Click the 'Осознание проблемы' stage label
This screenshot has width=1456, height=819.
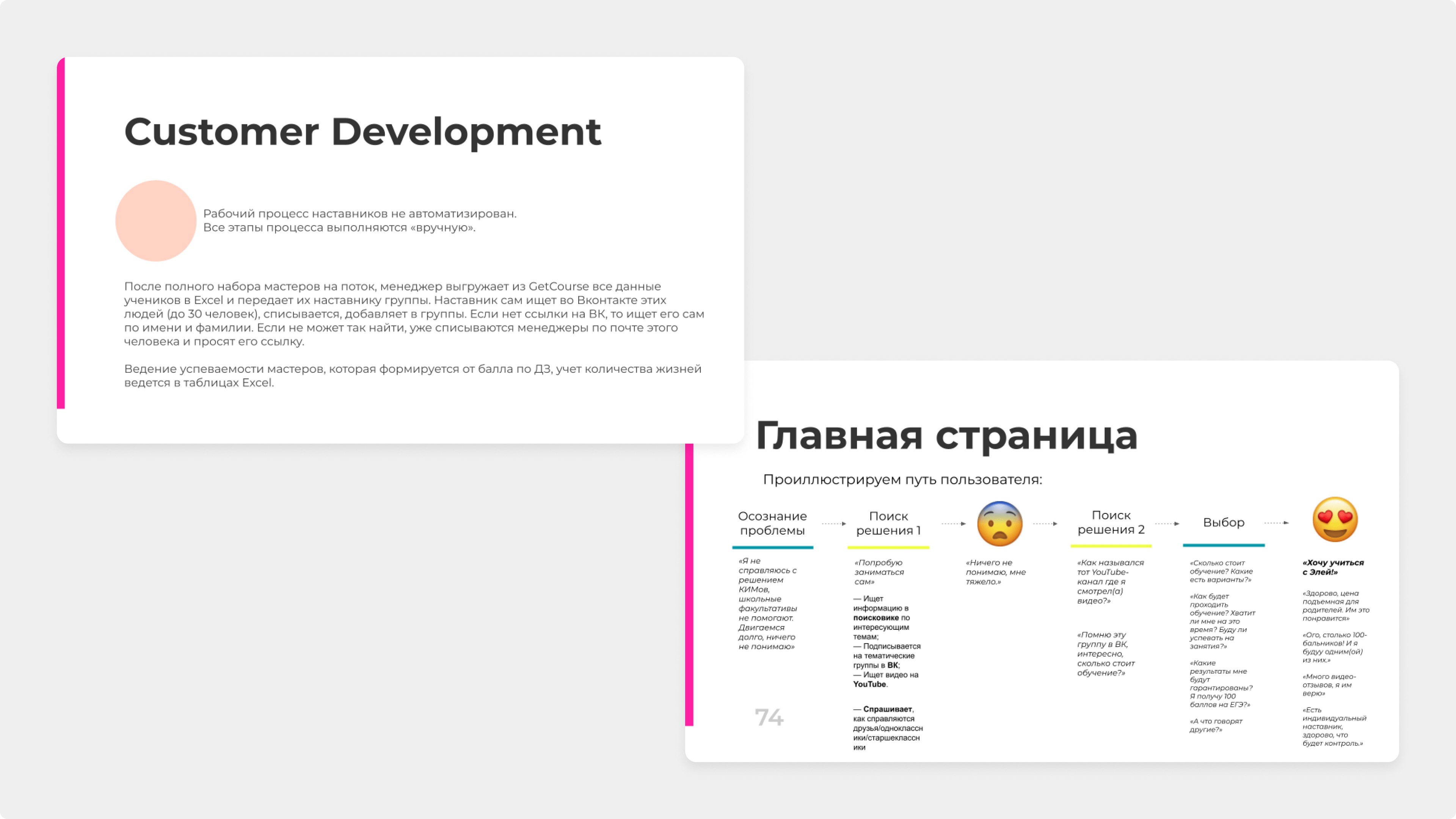click(x=772, y=523)
